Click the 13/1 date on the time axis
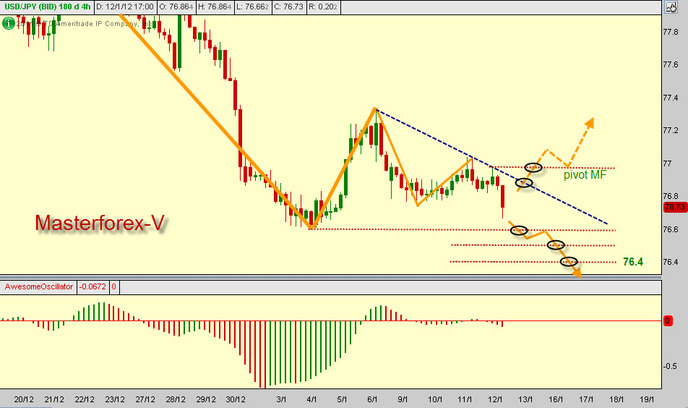This screenshot has height=408, width=688. click(x=525, y=400)
